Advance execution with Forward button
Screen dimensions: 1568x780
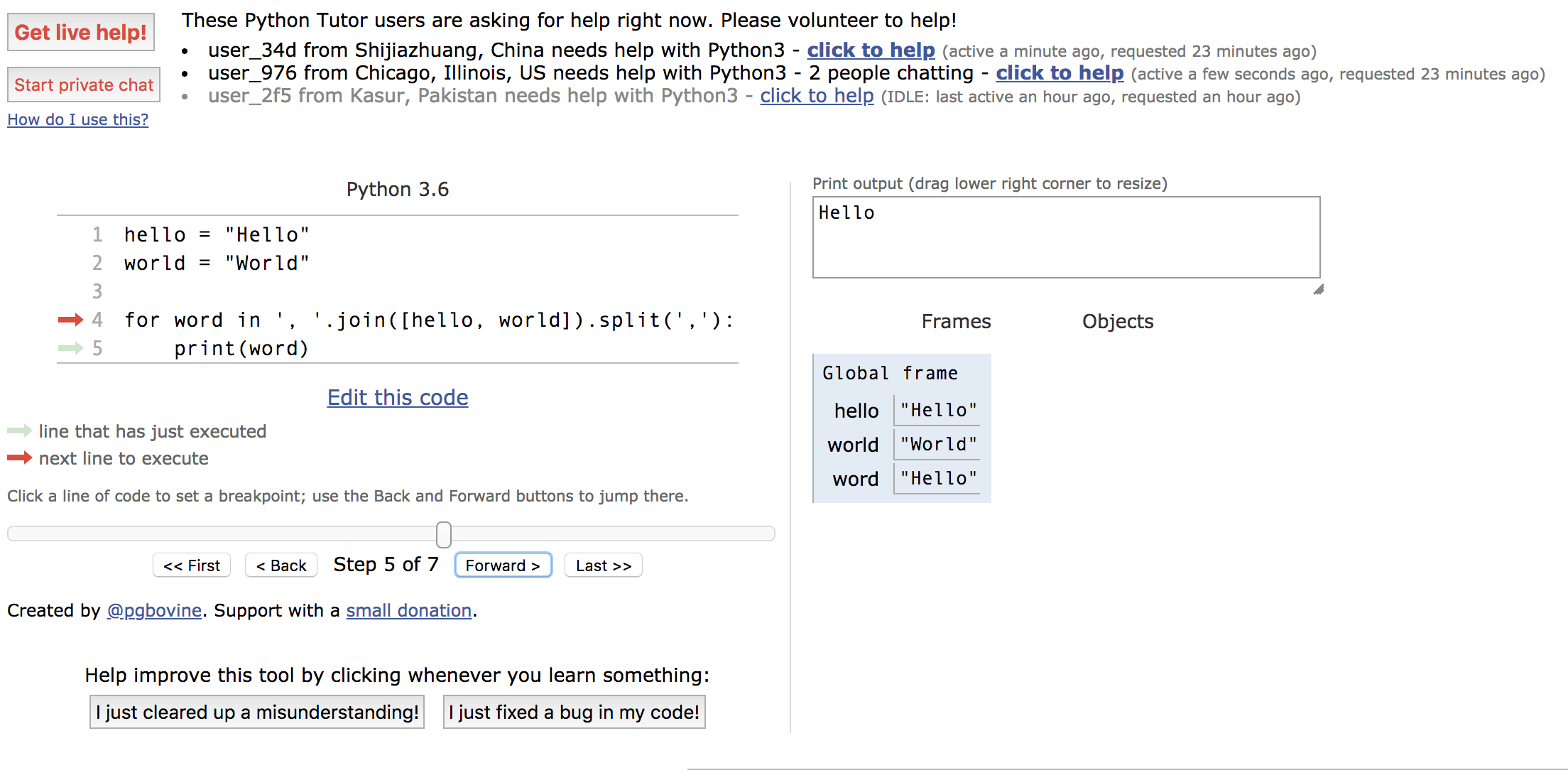[503, 565]
